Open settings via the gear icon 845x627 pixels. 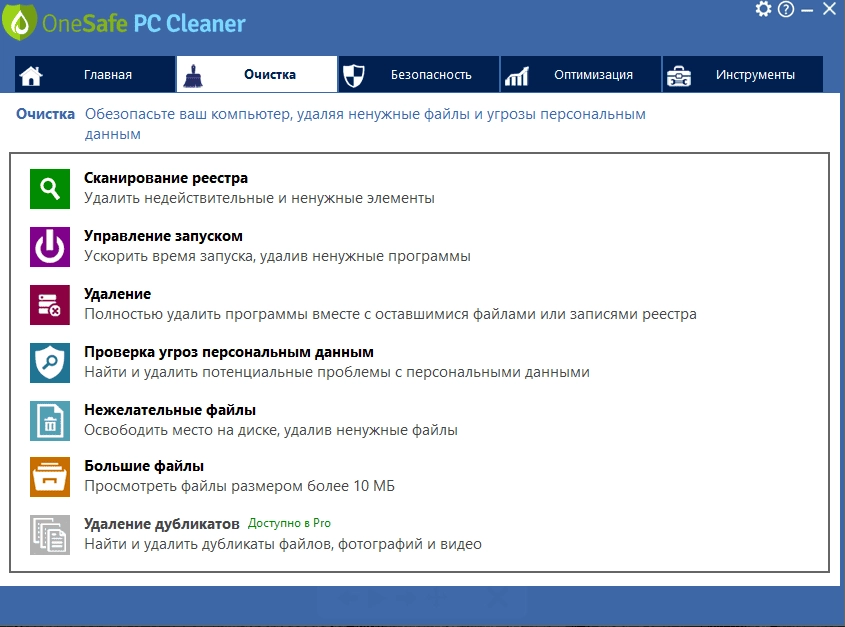click(763, 9)
